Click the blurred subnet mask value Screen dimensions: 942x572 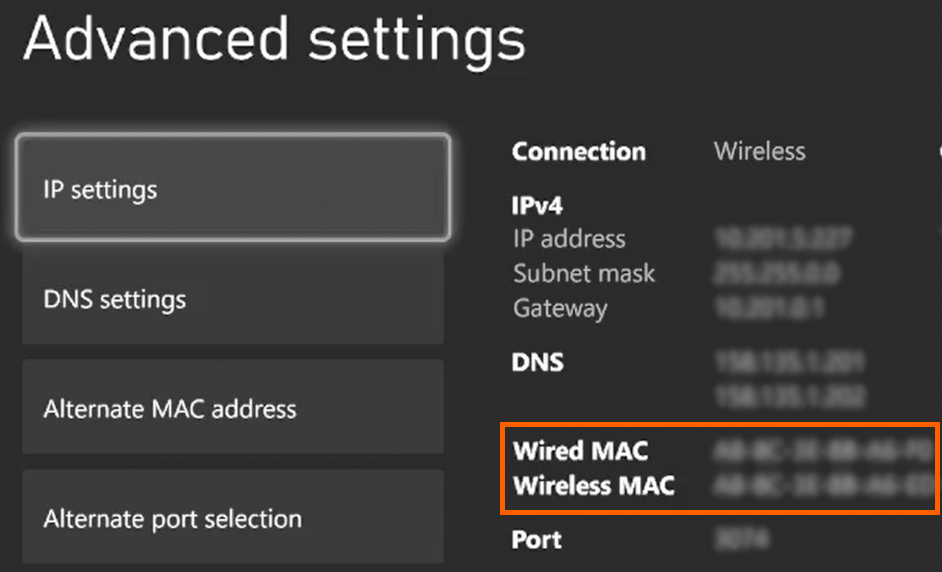777,273
